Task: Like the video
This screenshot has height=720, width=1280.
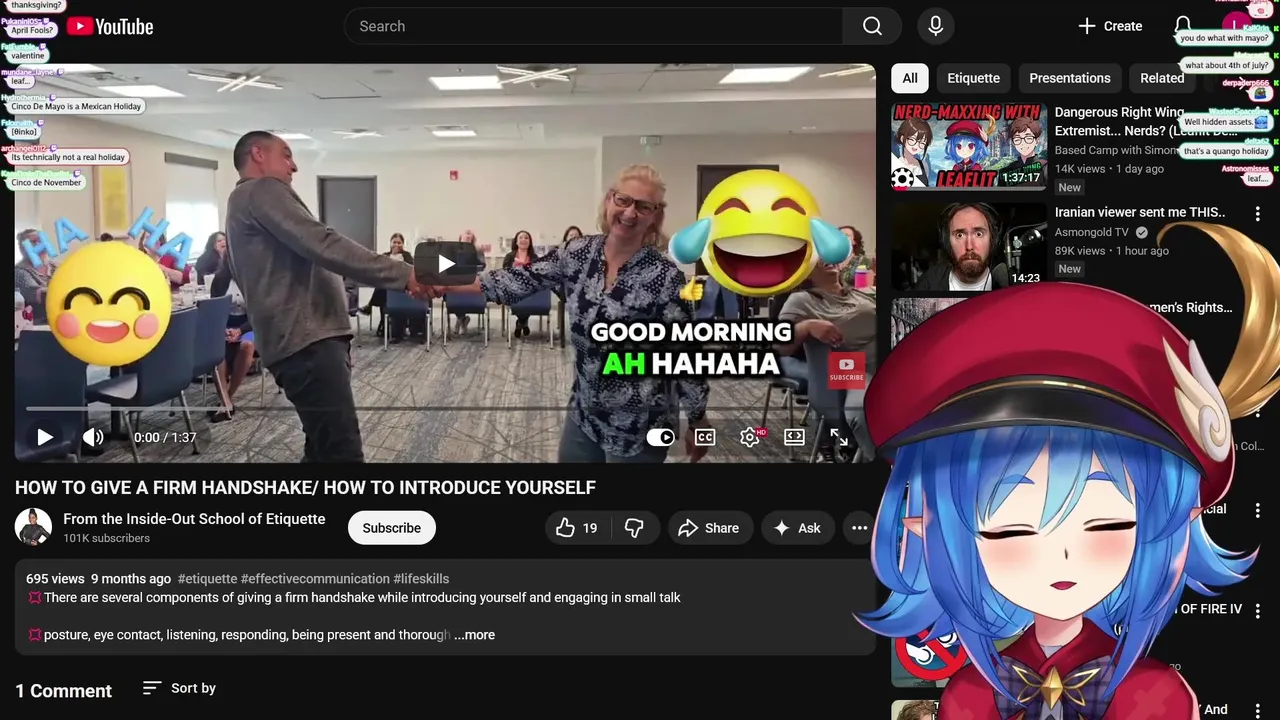Action: pos(577,528)
